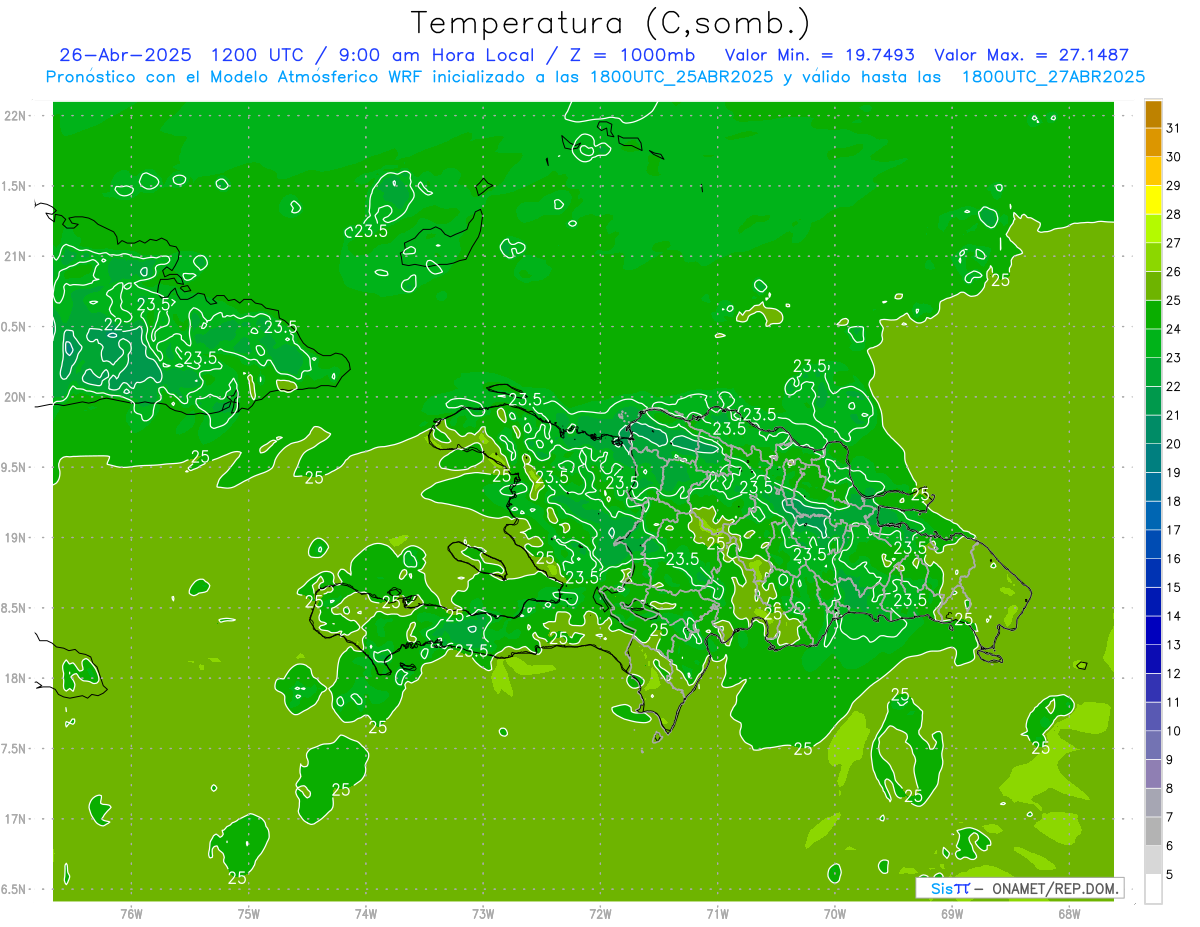Click the '71W' longitude axis label
1200x927 pixels.
[x=717, y=913]
